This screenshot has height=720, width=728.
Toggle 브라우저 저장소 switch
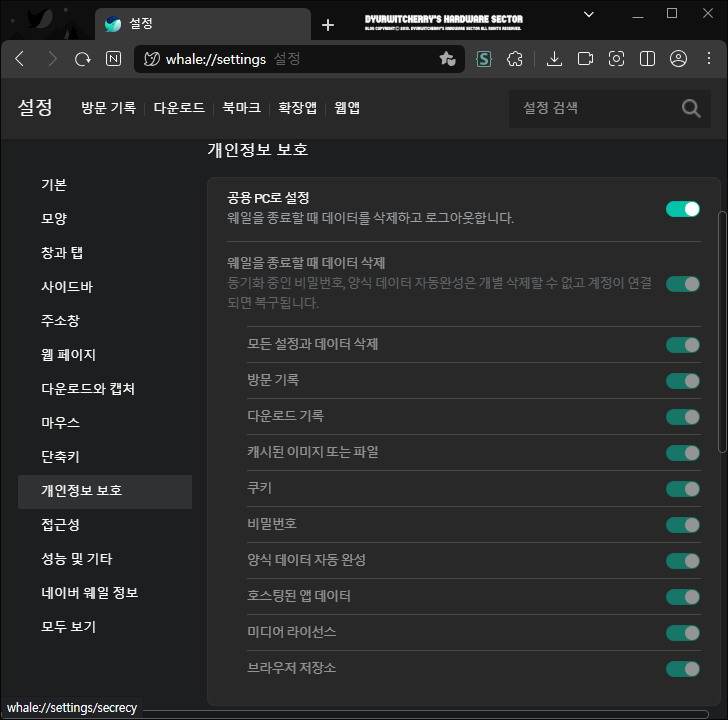(x=682, y=669)
